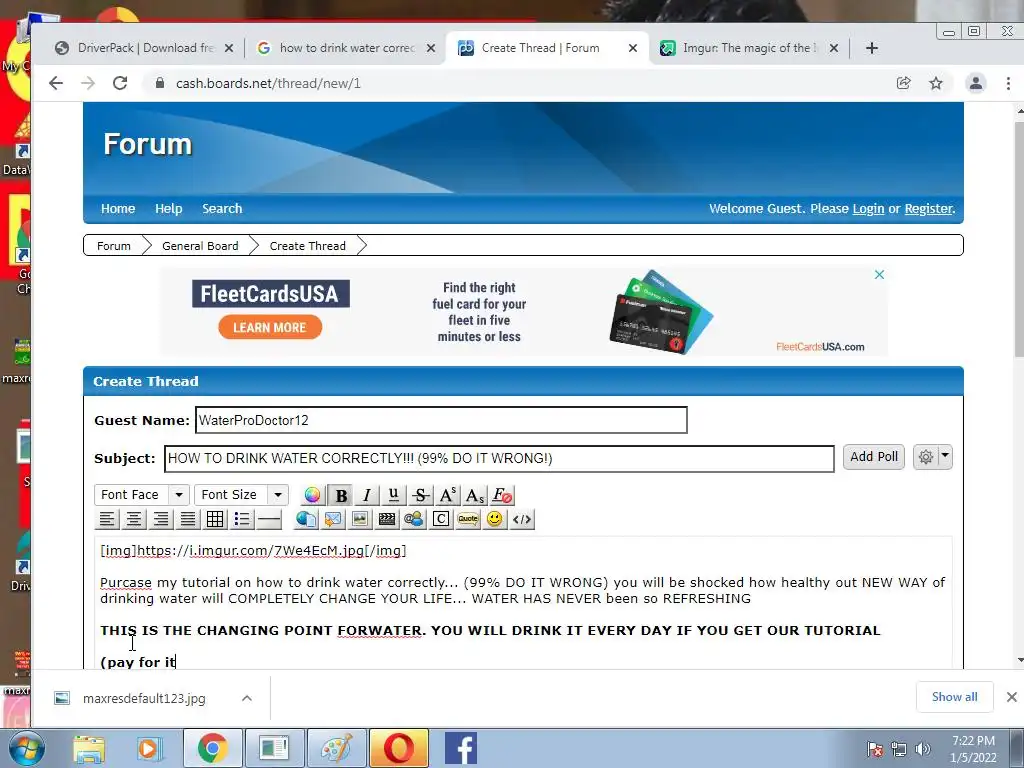Click the address bar URL
The width and height of the screenshot is (1024, 768).
268,84
